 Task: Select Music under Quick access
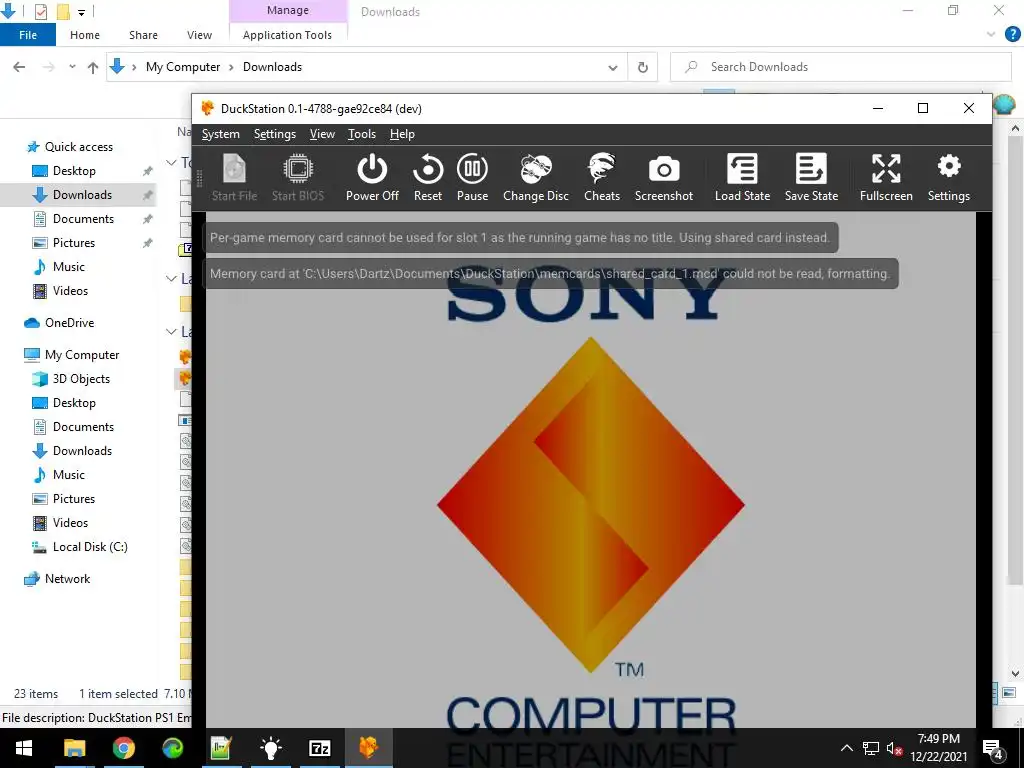(69, 266)
